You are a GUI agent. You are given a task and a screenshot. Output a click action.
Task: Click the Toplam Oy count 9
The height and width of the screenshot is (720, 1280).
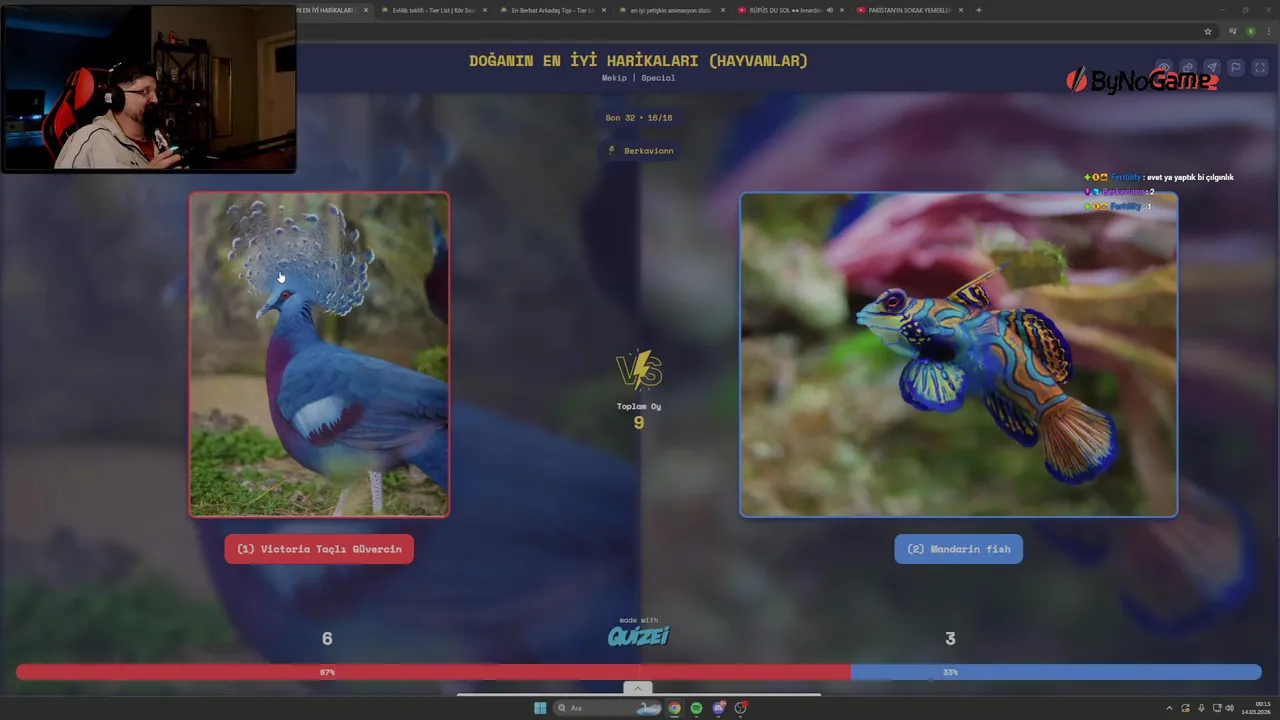pyautogui.click(x=639, y=423)
